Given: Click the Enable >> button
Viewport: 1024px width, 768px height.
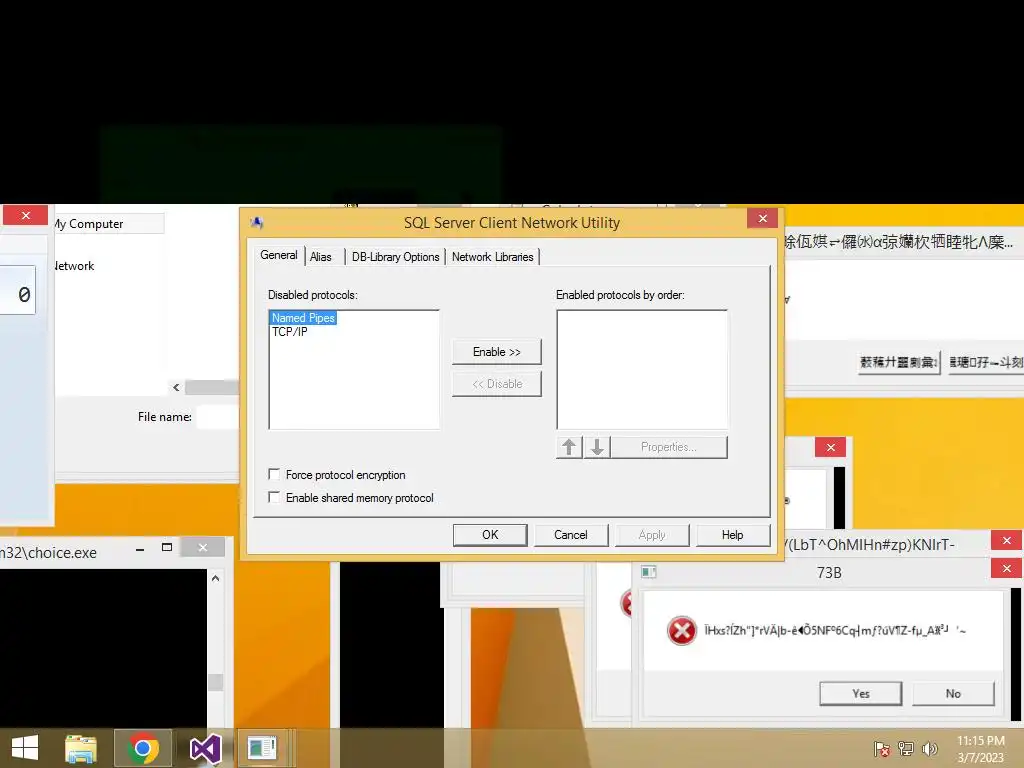Looking at the screenshot, I should pyautogui.click(x=496, y=352).
